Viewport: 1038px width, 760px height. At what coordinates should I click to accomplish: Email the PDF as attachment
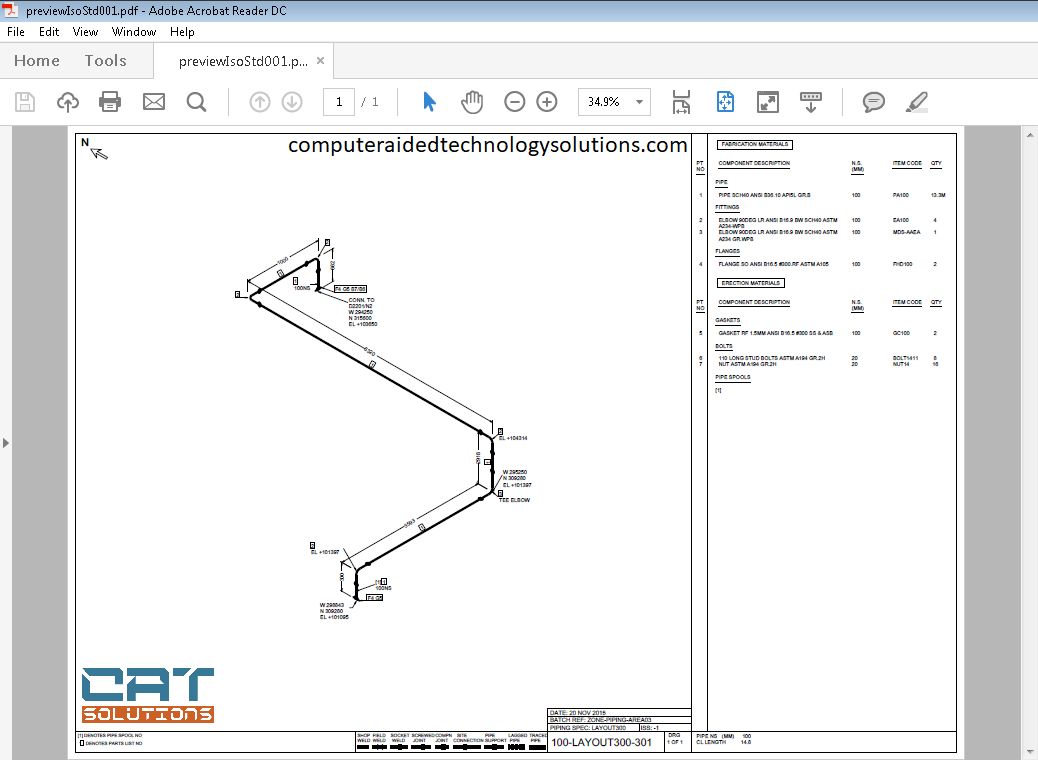[x=153, y=101]
